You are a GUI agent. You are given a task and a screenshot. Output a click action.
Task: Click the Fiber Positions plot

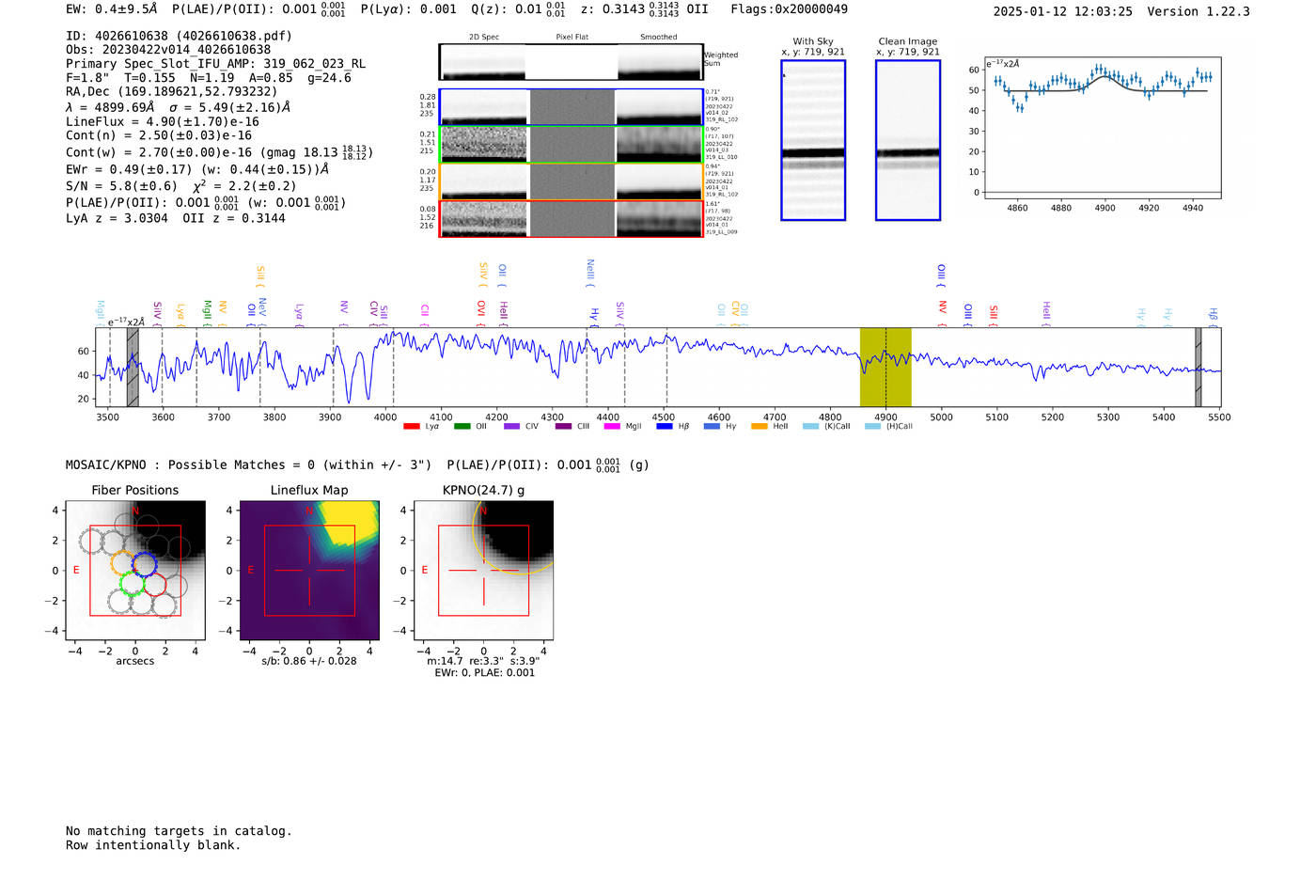(x=135, y=571)
